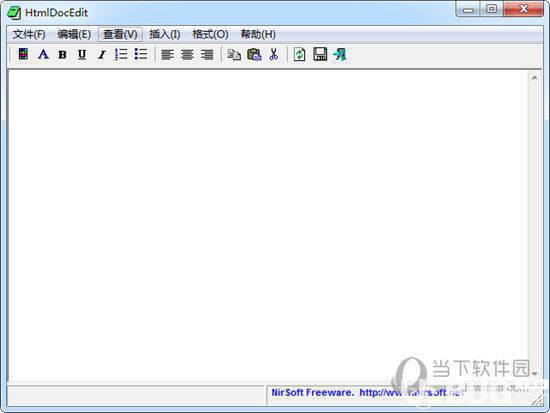The image size is (550, 413).
Task: Toggle bold formatting
Action: click(63, 55)
